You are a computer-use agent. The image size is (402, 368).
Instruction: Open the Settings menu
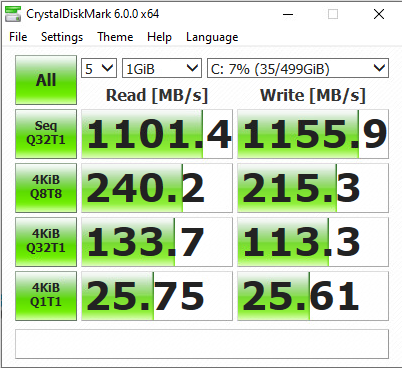tap(62, 37)
